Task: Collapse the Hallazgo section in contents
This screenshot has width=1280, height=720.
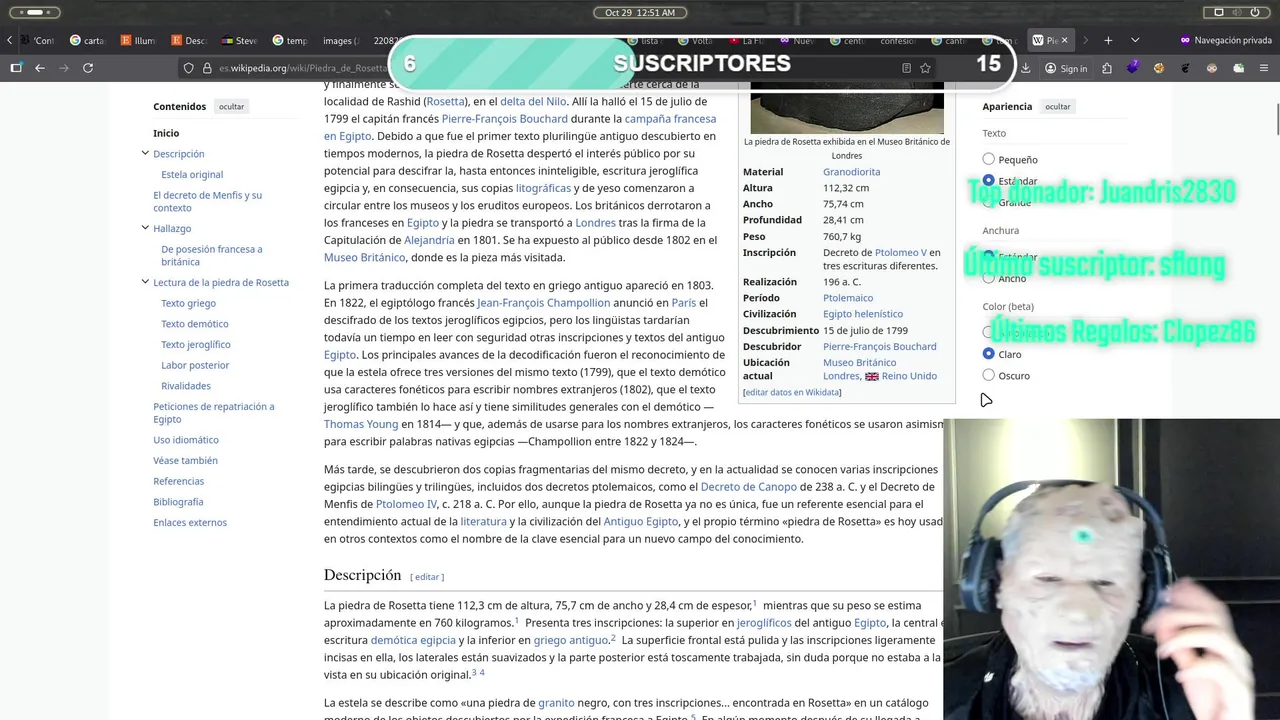Action: 145,228
